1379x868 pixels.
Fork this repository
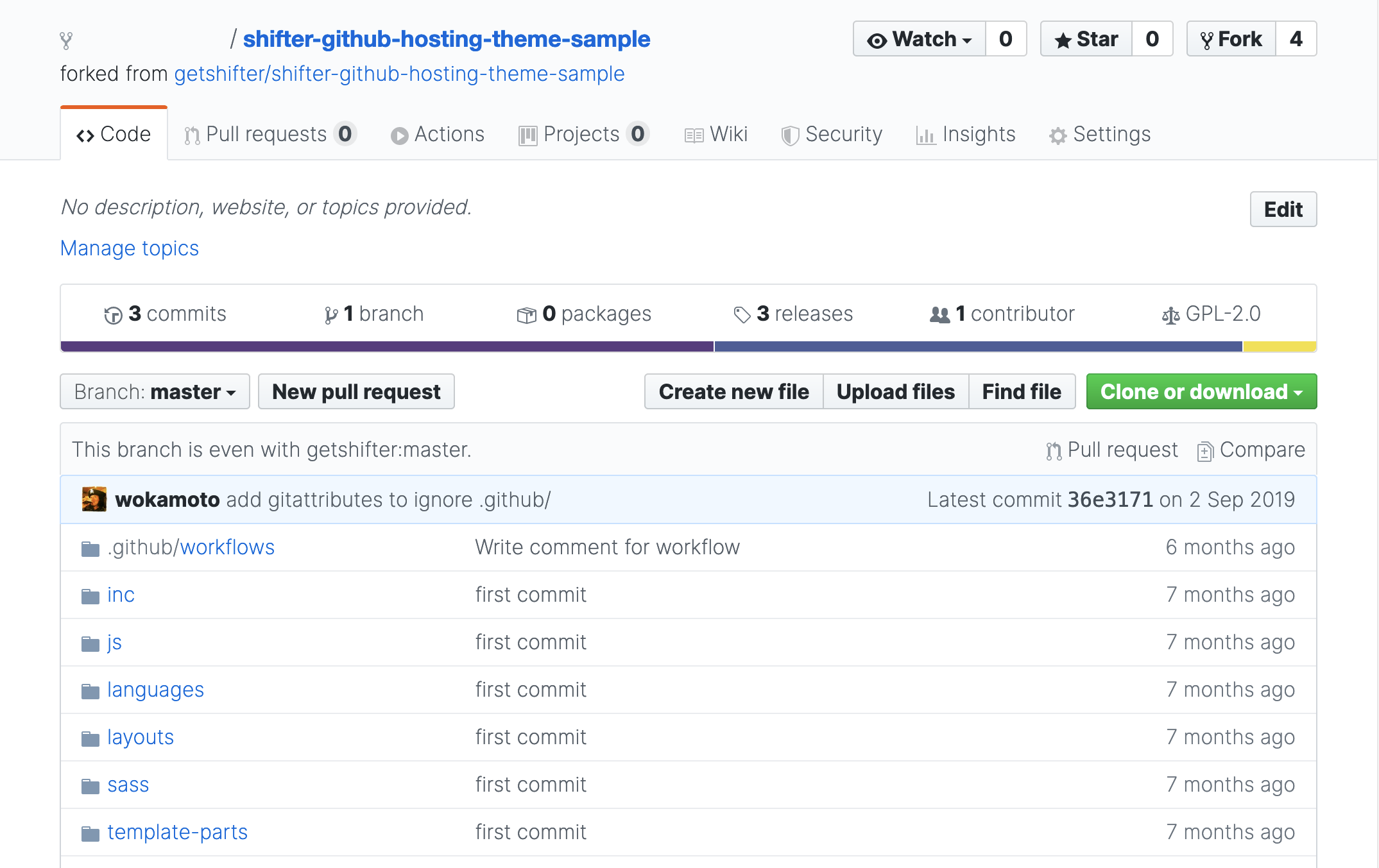(x=1231, y=39)
